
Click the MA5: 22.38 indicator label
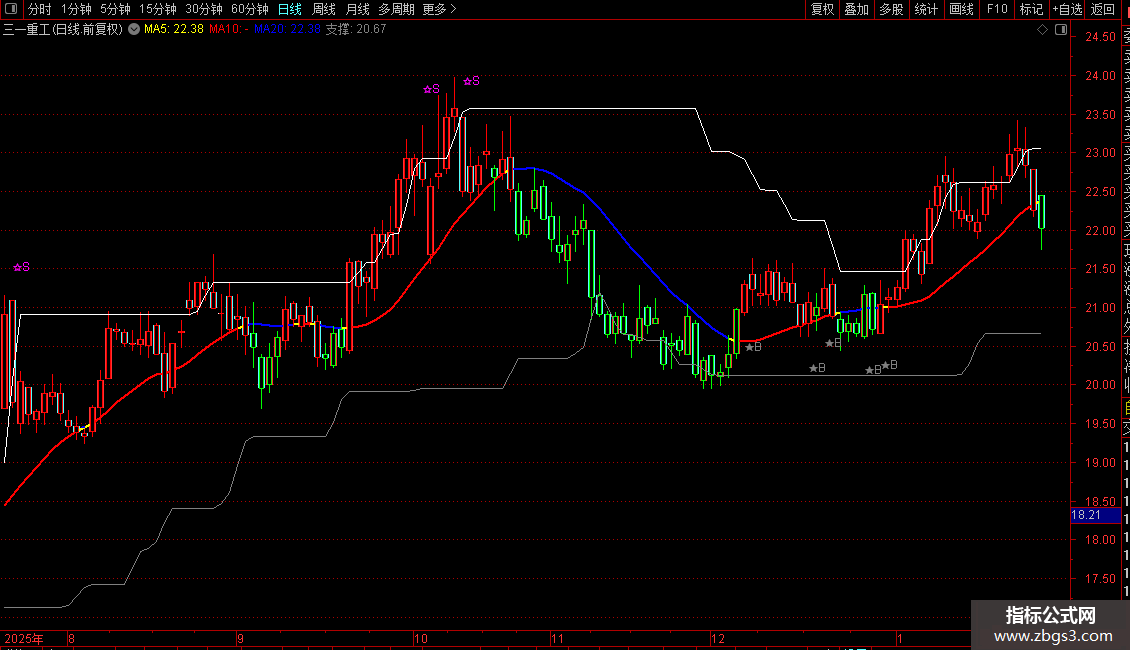[174, 29]
